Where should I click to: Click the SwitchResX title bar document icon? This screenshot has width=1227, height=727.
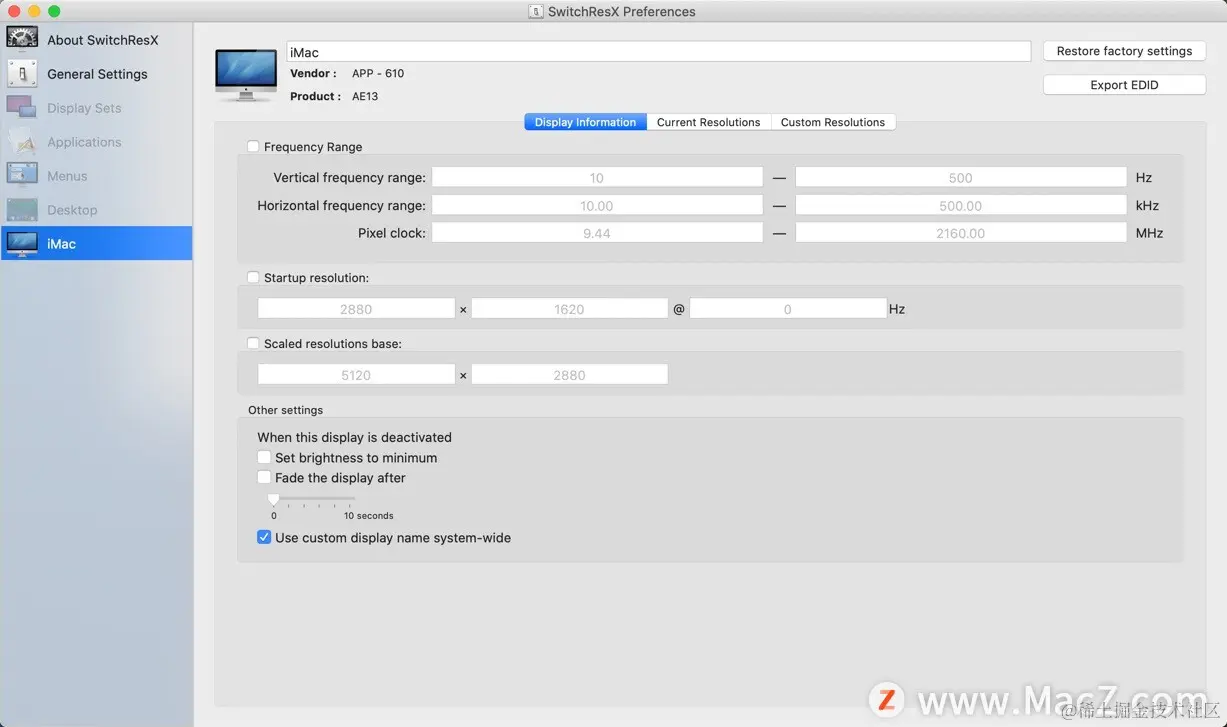[536, 12]
